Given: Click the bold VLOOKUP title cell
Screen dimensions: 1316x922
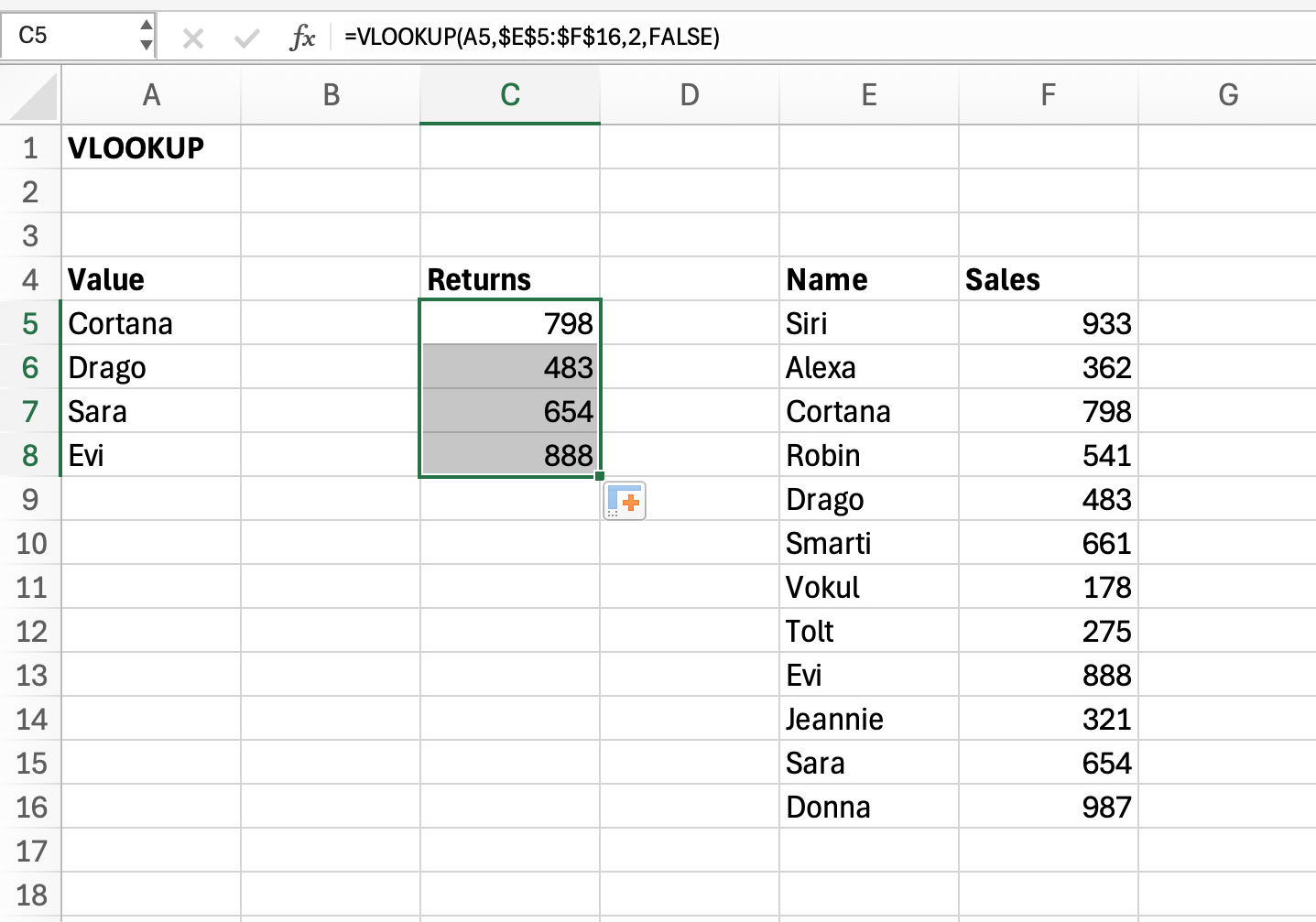Looking at the screenshot, I should click(151, 147).
